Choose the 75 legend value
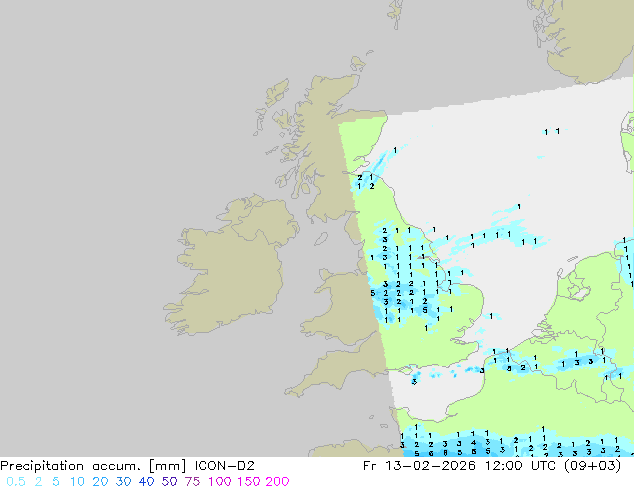Screen dimensions: 634x490 pos(192,482)
